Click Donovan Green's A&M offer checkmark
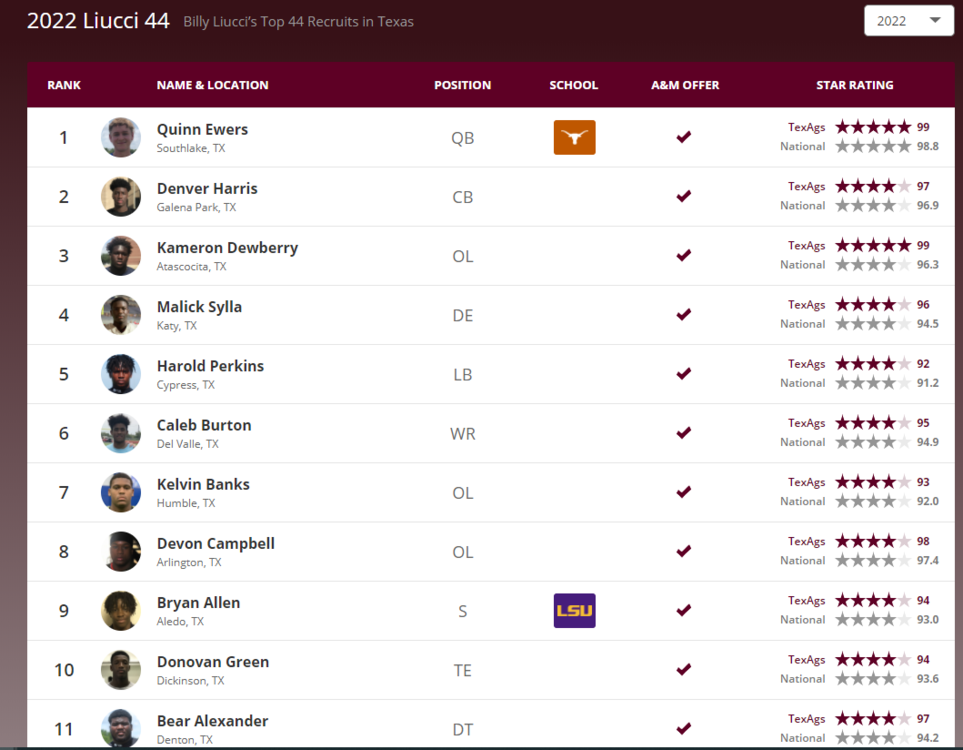963x750 pixels. click(x=684, y=669)
